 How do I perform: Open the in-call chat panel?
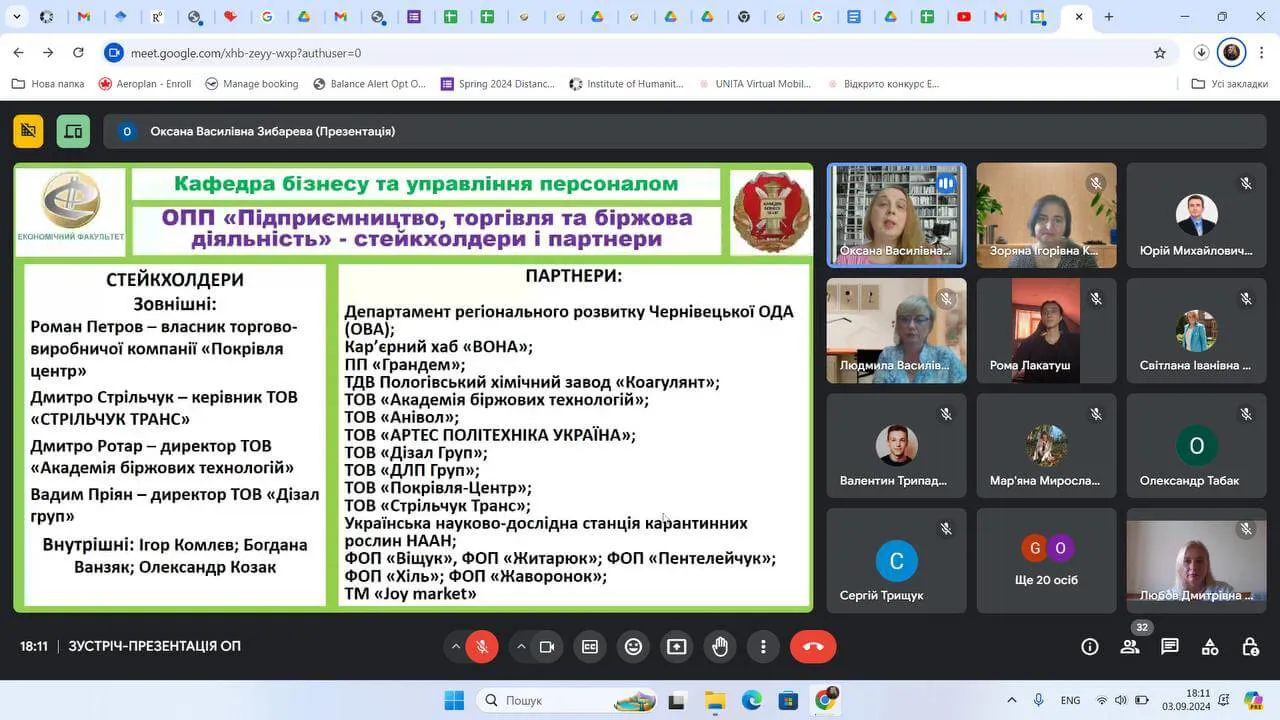(x=1170, y=647)
